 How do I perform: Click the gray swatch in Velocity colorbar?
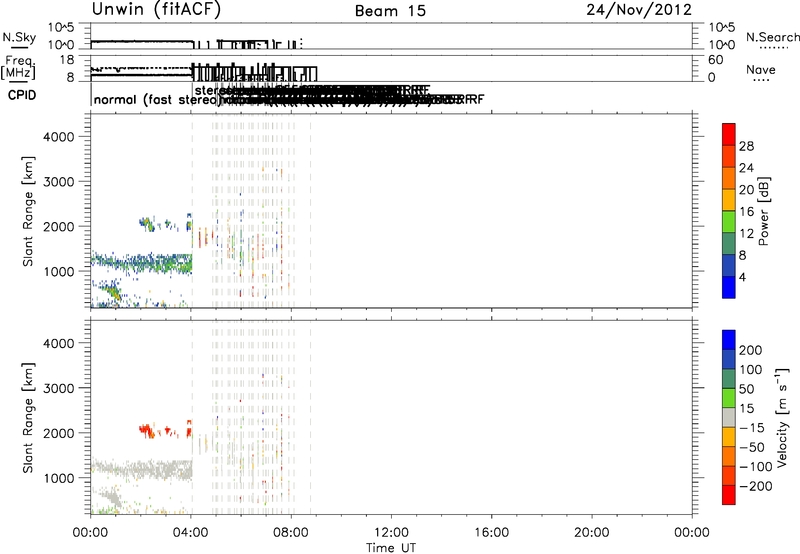729,417
